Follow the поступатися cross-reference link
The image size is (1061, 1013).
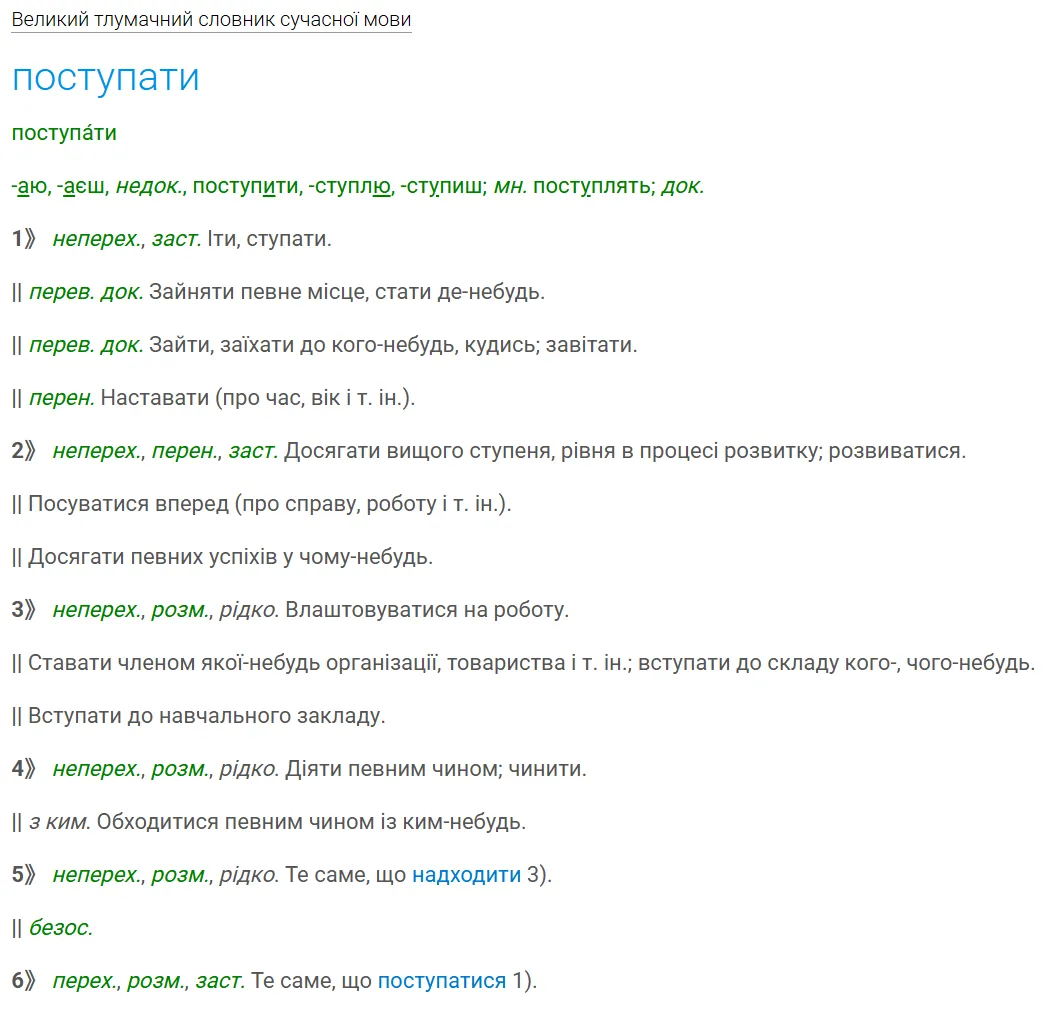(441, 980)
